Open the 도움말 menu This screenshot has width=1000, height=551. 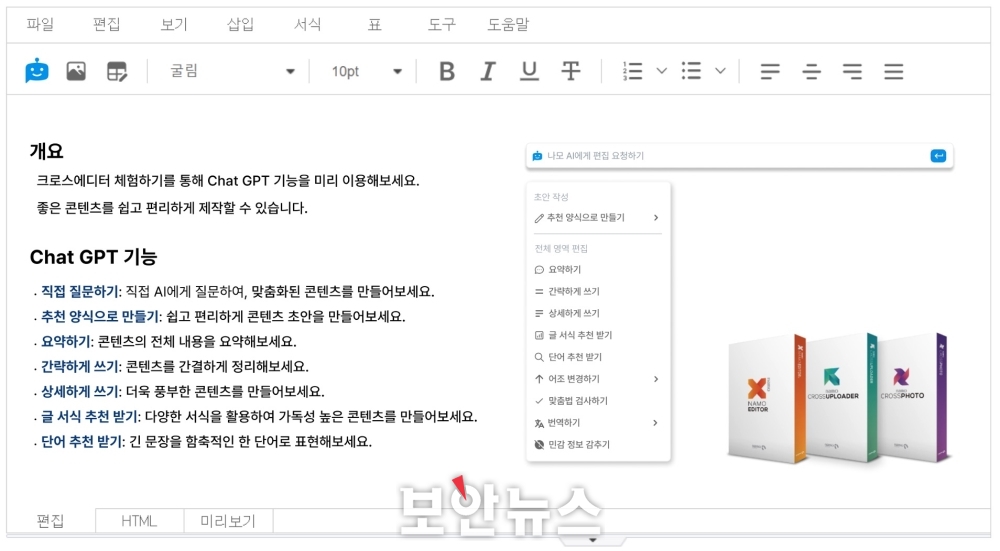508,24
